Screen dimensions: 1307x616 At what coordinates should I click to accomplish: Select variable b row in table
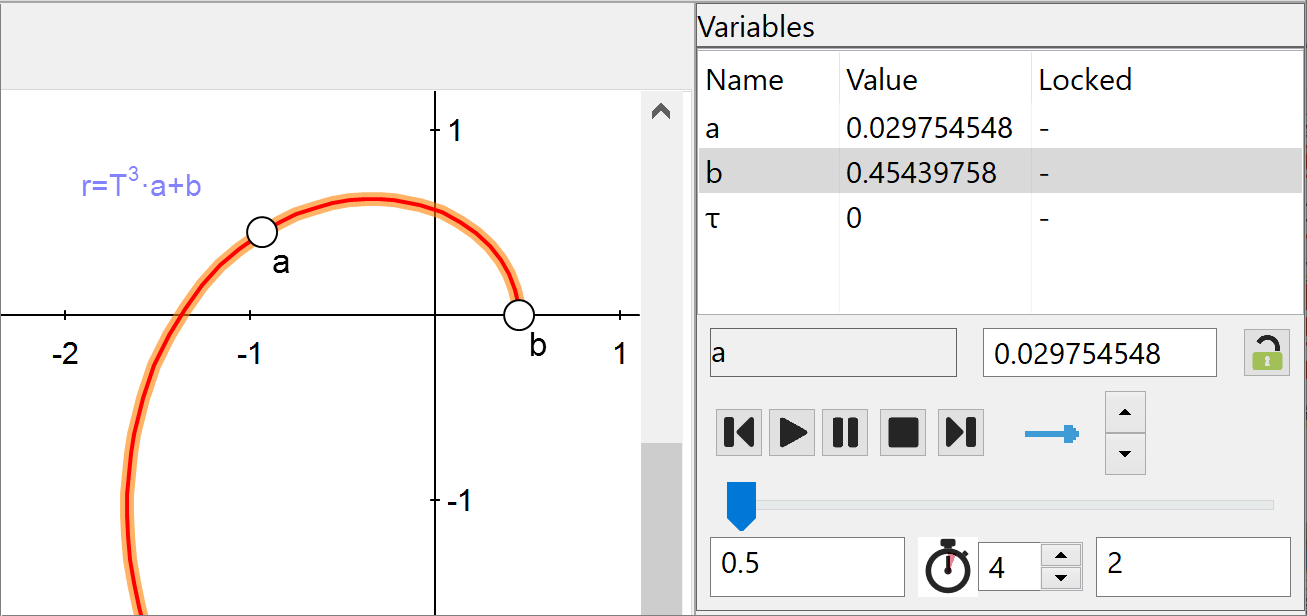1000,173
